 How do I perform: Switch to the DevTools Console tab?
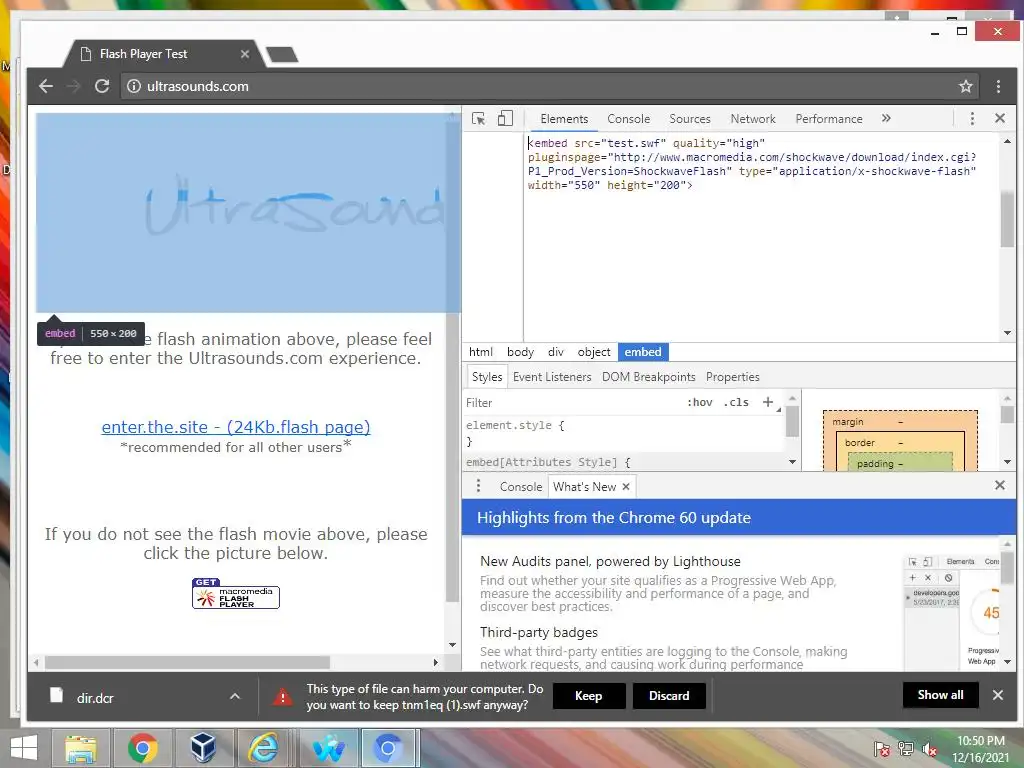click(x=628, y=119)
